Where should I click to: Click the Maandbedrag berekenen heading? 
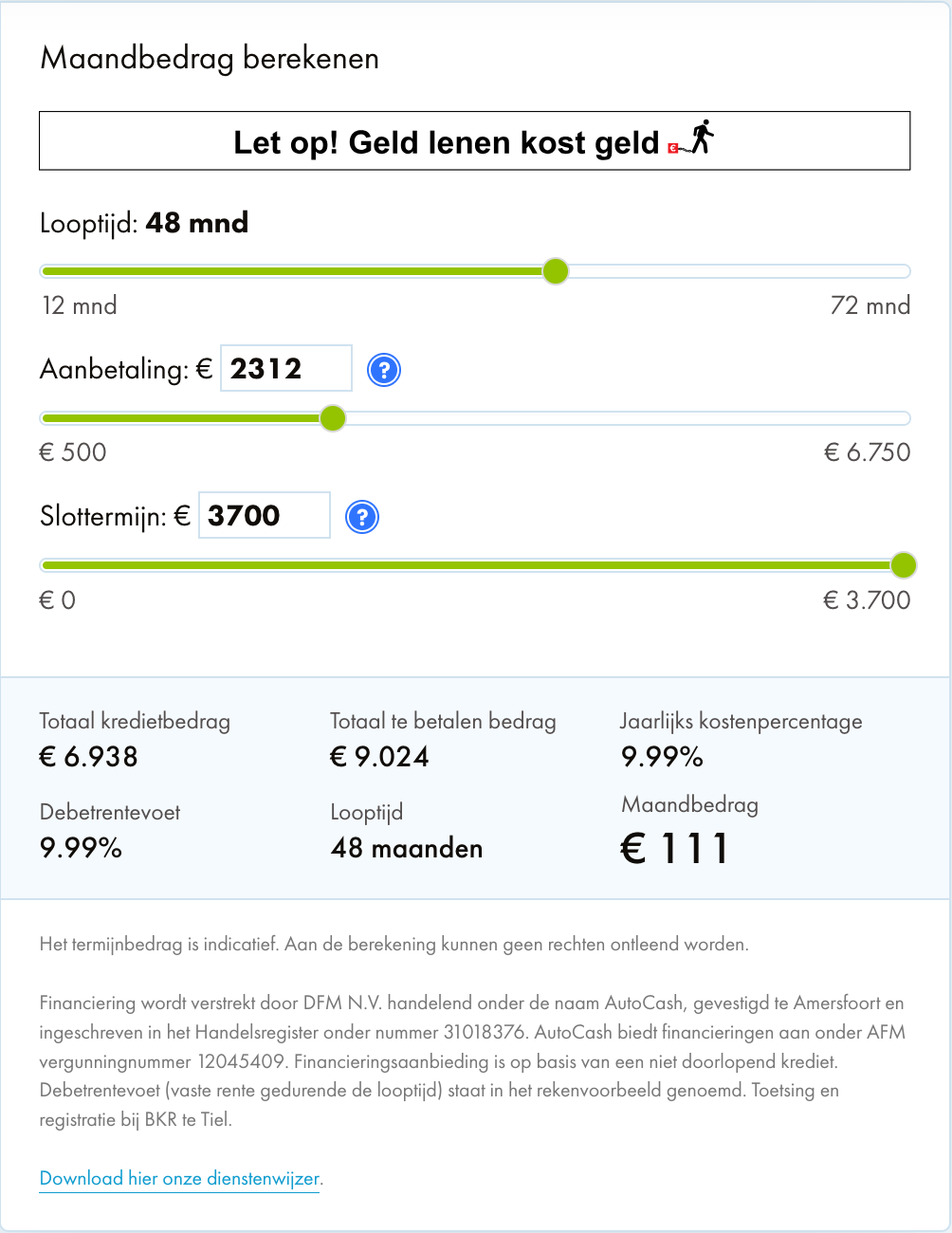(210, 59)
